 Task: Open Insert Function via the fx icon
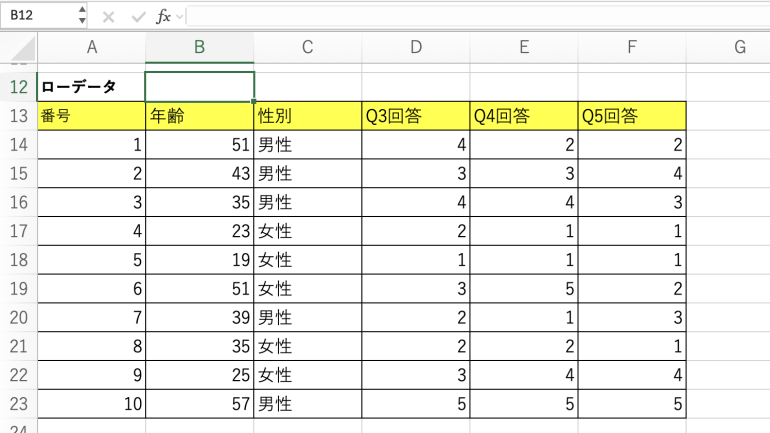(165, 17)
